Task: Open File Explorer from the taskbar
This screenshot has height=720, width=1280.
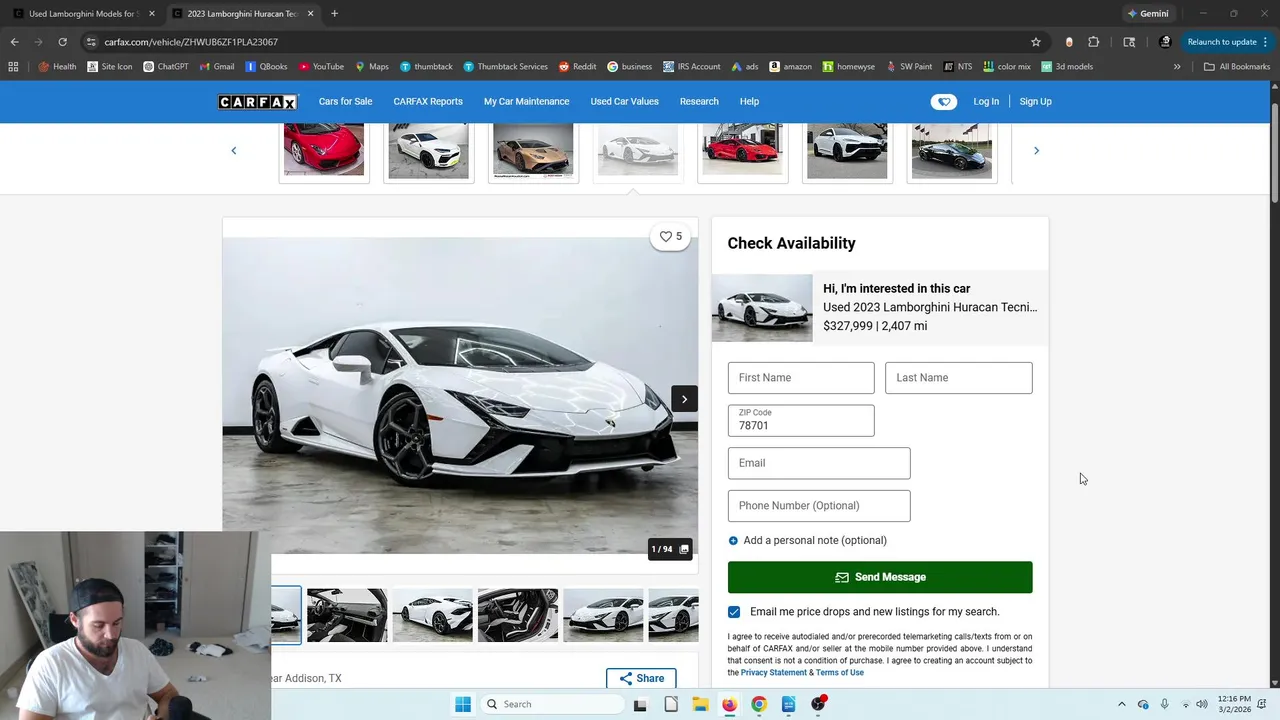Action: (x=700, y=704)
